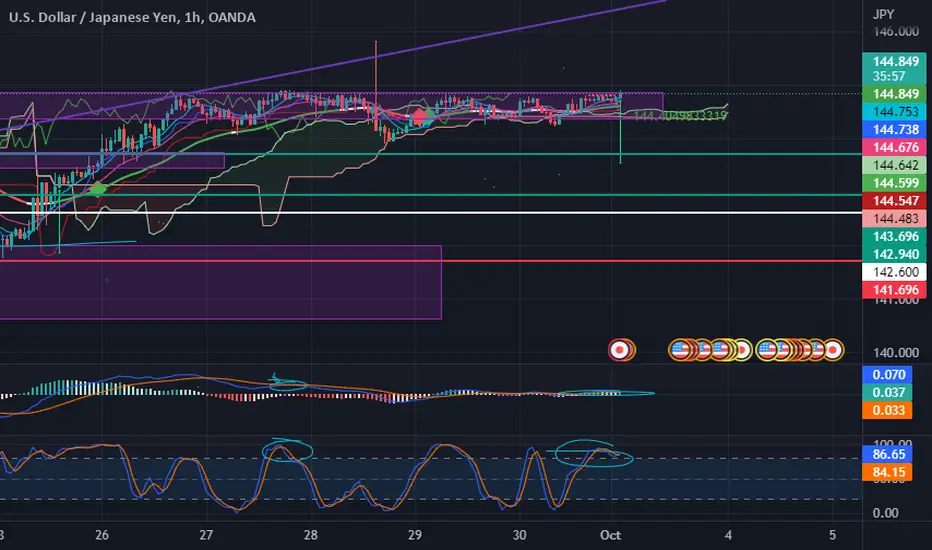Click the light green 144.642 price label
Image resolution: width=932 pixels, height=550 pixels.
(x=894, y=165)
